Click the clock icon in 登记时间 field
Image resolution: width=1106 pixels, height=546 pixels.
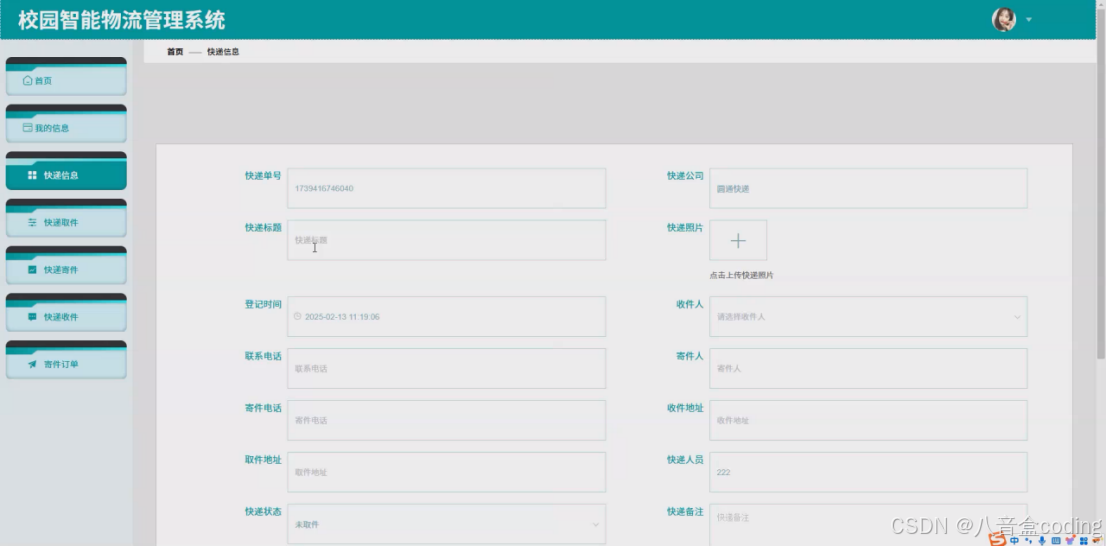click(x=298, y=317)
